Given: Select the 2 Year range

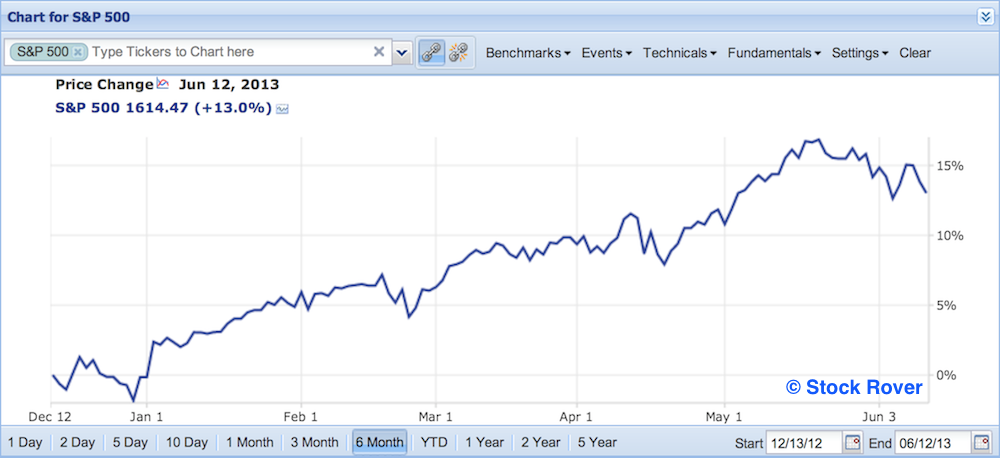Looking at the screenshot, I should (540, 442).
